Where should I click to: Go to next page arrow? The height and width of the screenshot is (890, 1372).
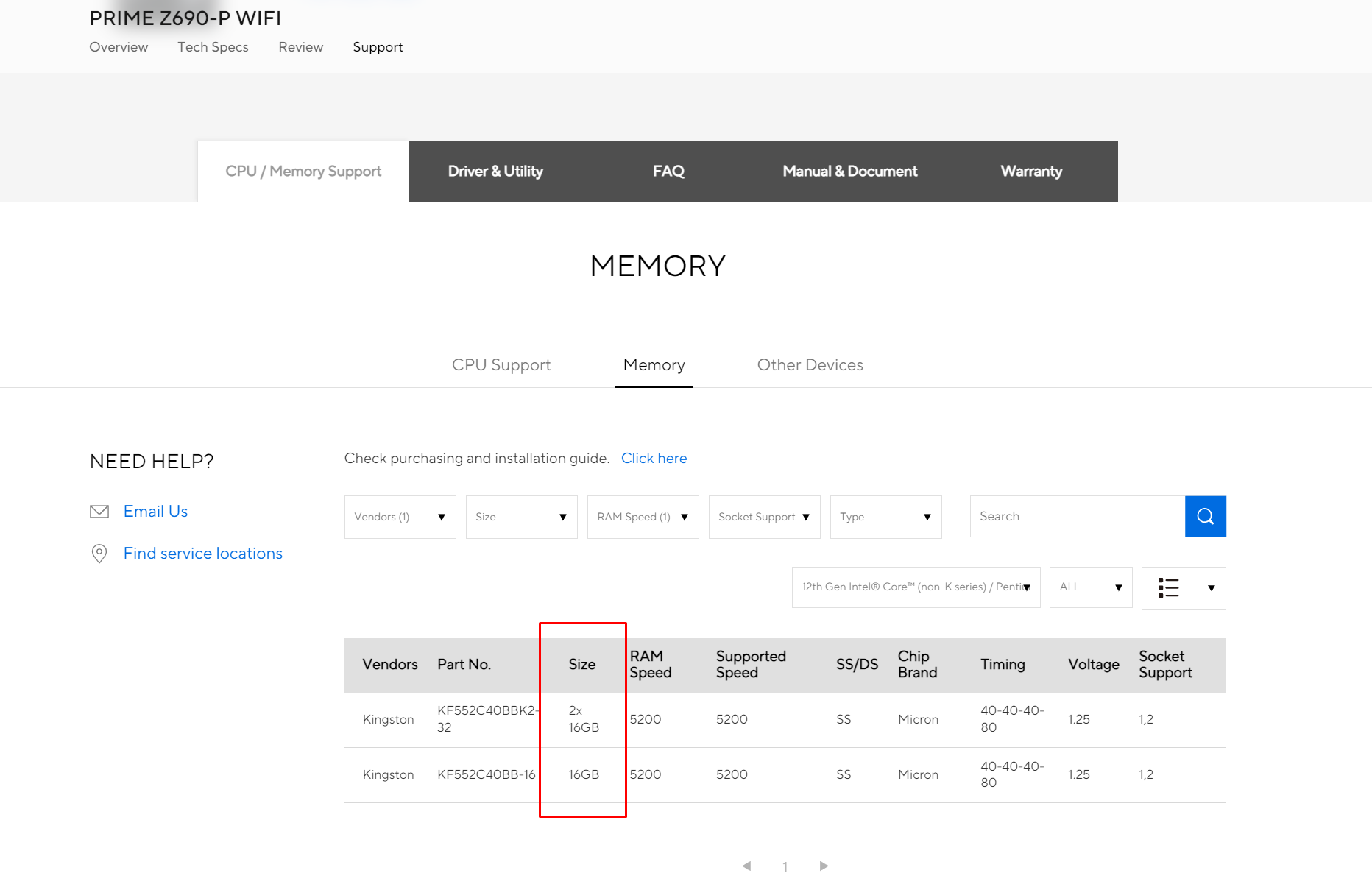pyautogui.click(x=824, y=866)
